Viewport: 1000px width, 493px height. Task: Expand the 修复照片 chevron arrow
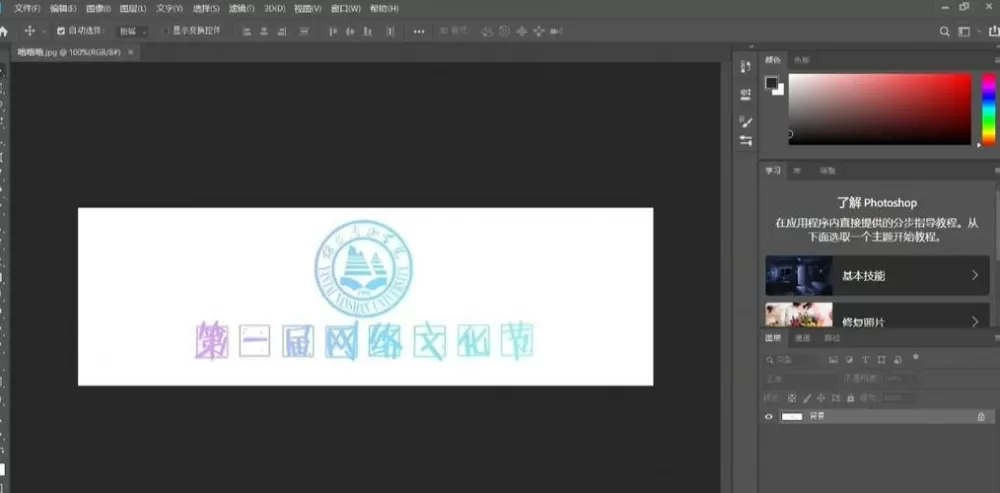(974, 321)
